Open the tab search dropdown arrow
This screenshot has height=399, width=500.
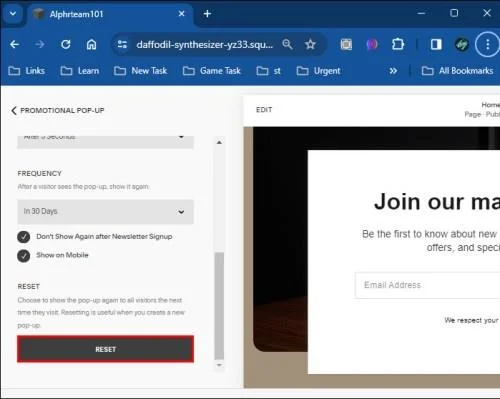click(x=13, y=14)
